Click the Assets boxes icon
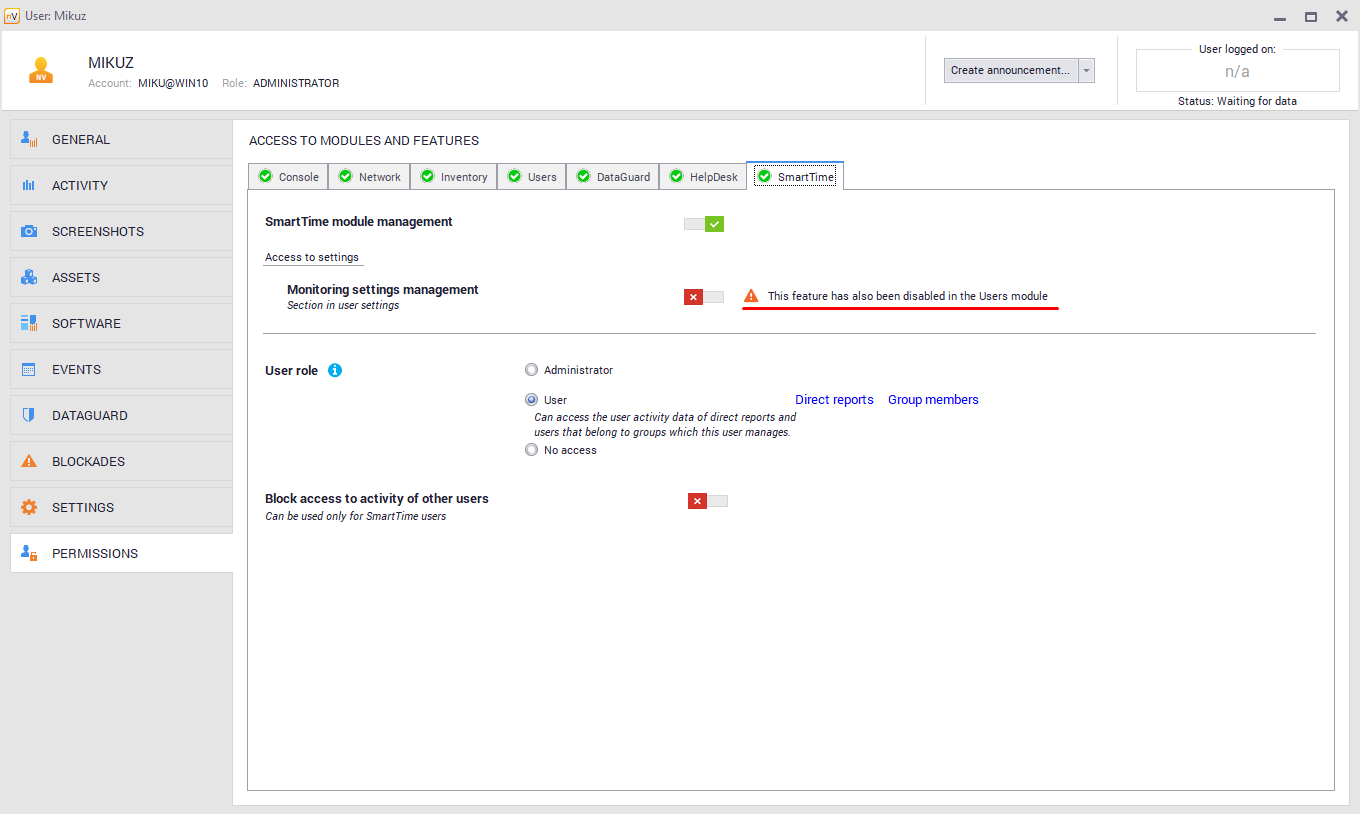The image size is (1360, 814). click(x=29, y=278)
